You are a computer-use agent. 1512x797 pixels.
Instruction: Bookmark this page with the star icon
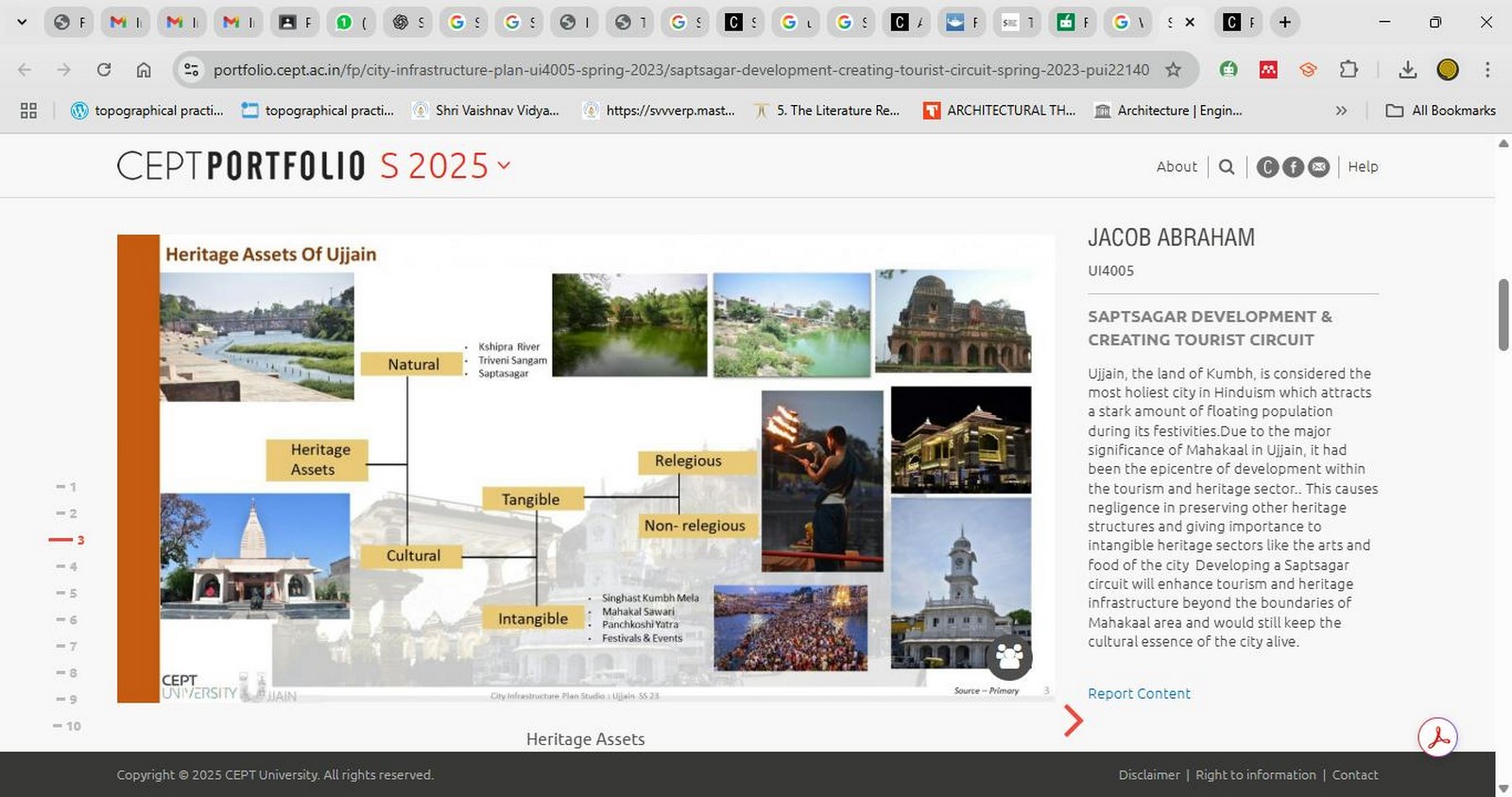[1173, 69]
